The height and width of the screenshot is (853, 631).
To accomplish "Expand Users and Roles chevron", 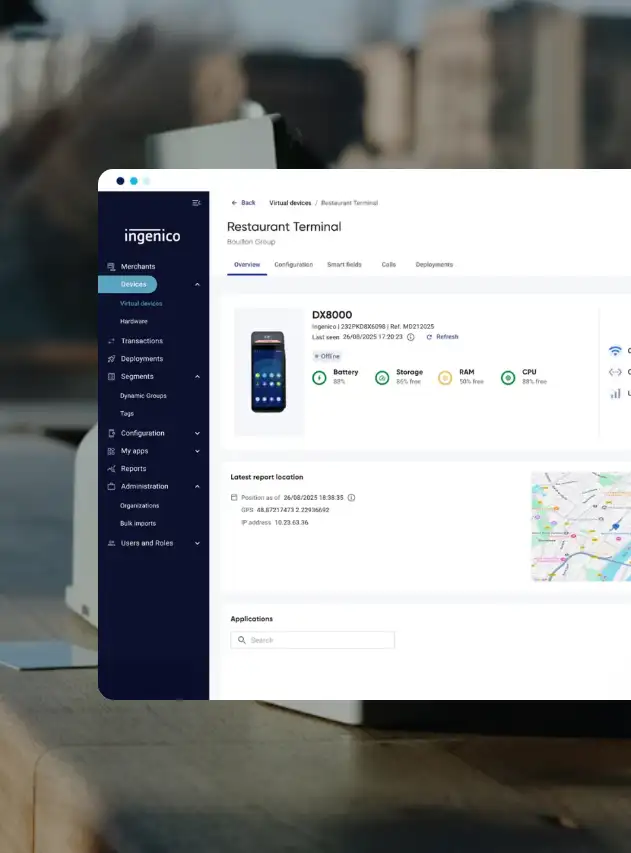I will 197,543.
